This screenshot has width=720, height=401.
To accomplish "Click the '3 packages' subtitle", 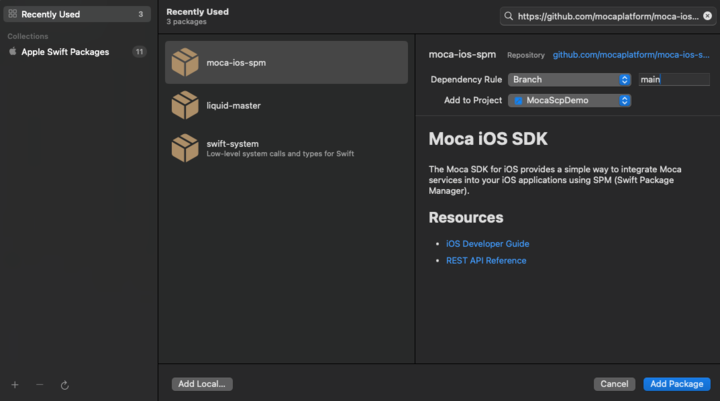I will click(x=186, y=22).
